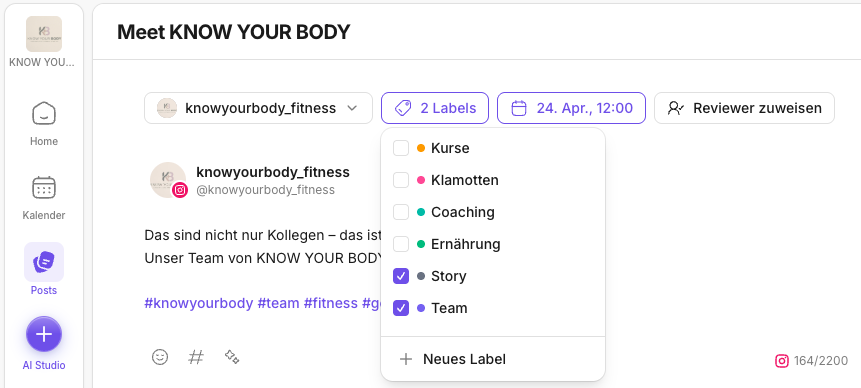The image size is (861, 388).
Task: Click the AI Studio plus button
Action: click(44, 334)
